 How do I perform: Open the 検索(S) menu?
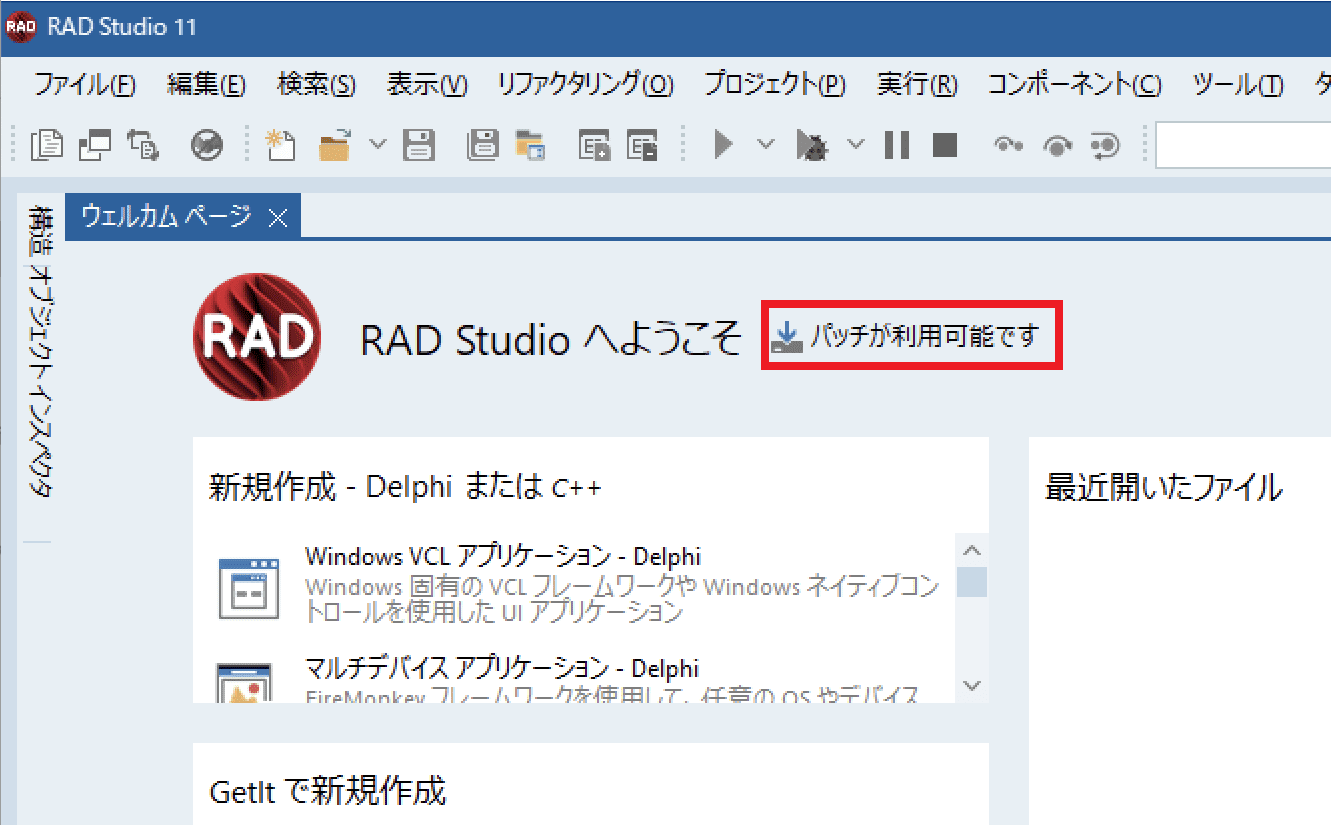[x=316, y=84]
